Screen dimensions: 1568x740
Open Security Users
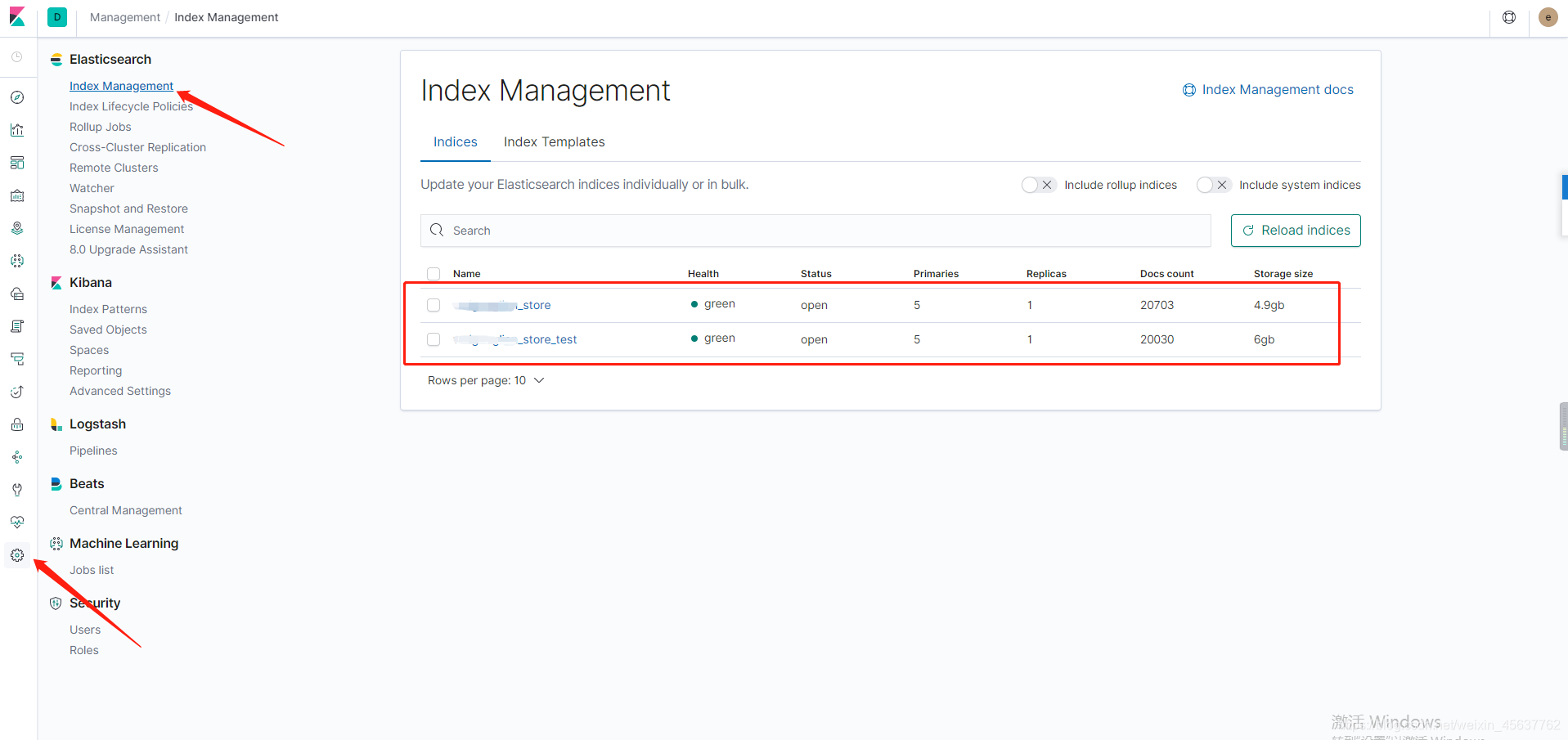click(x=85, y=630)
